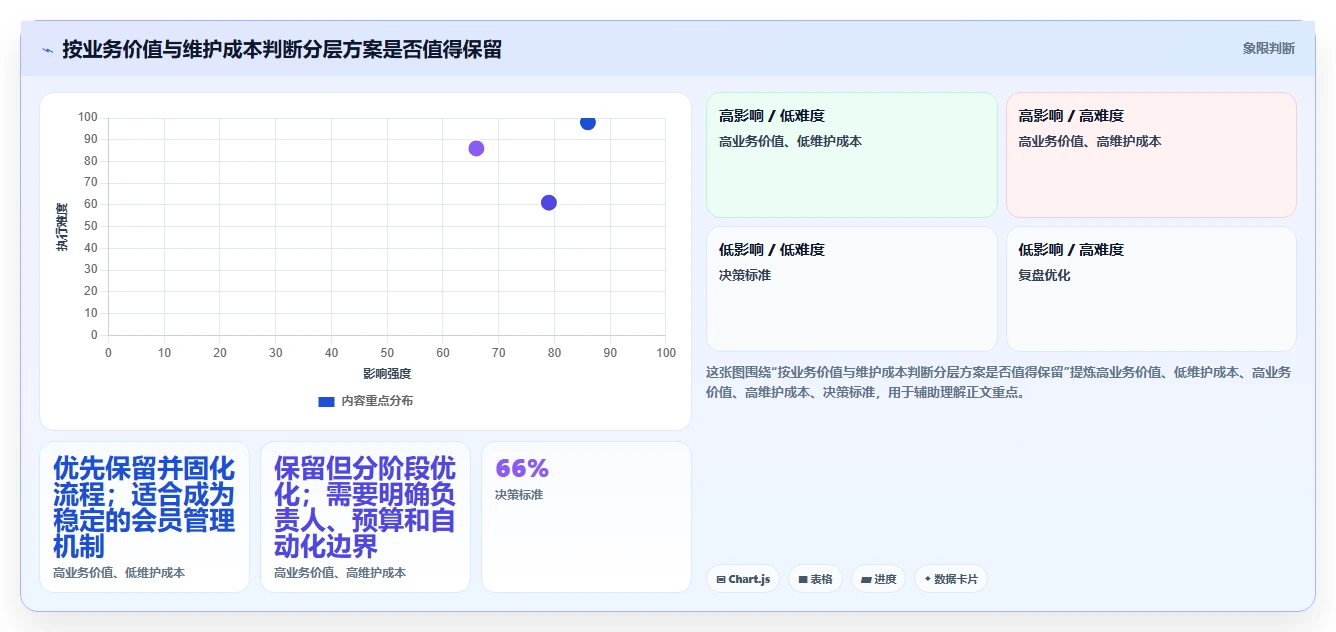Click the 复盘优化 text in quadrant card
The height and width of the screenshot is (632, 1336).
point(1044,275)
